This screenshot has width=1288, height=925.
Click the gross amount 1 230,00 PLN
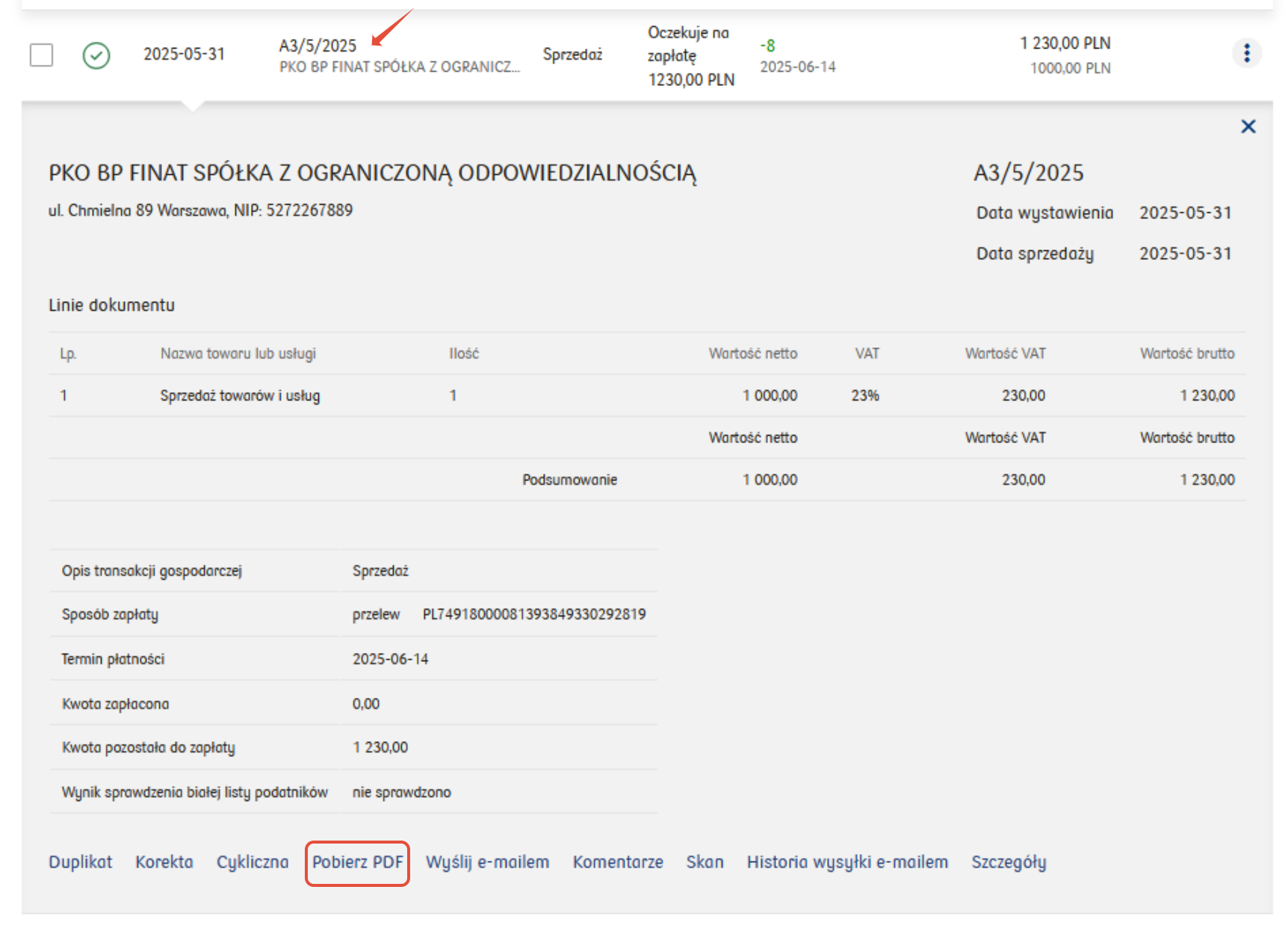(1065, 43)
